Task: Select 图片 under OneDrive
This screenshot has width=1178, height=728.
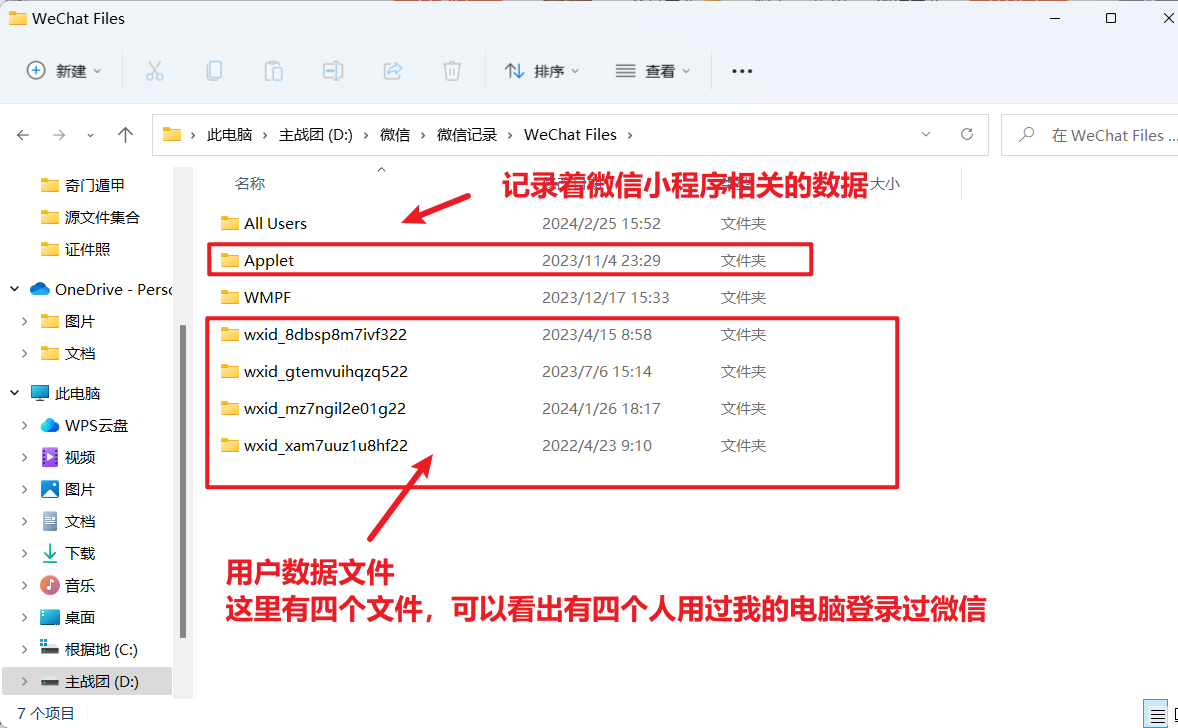Action: point(79,321)
